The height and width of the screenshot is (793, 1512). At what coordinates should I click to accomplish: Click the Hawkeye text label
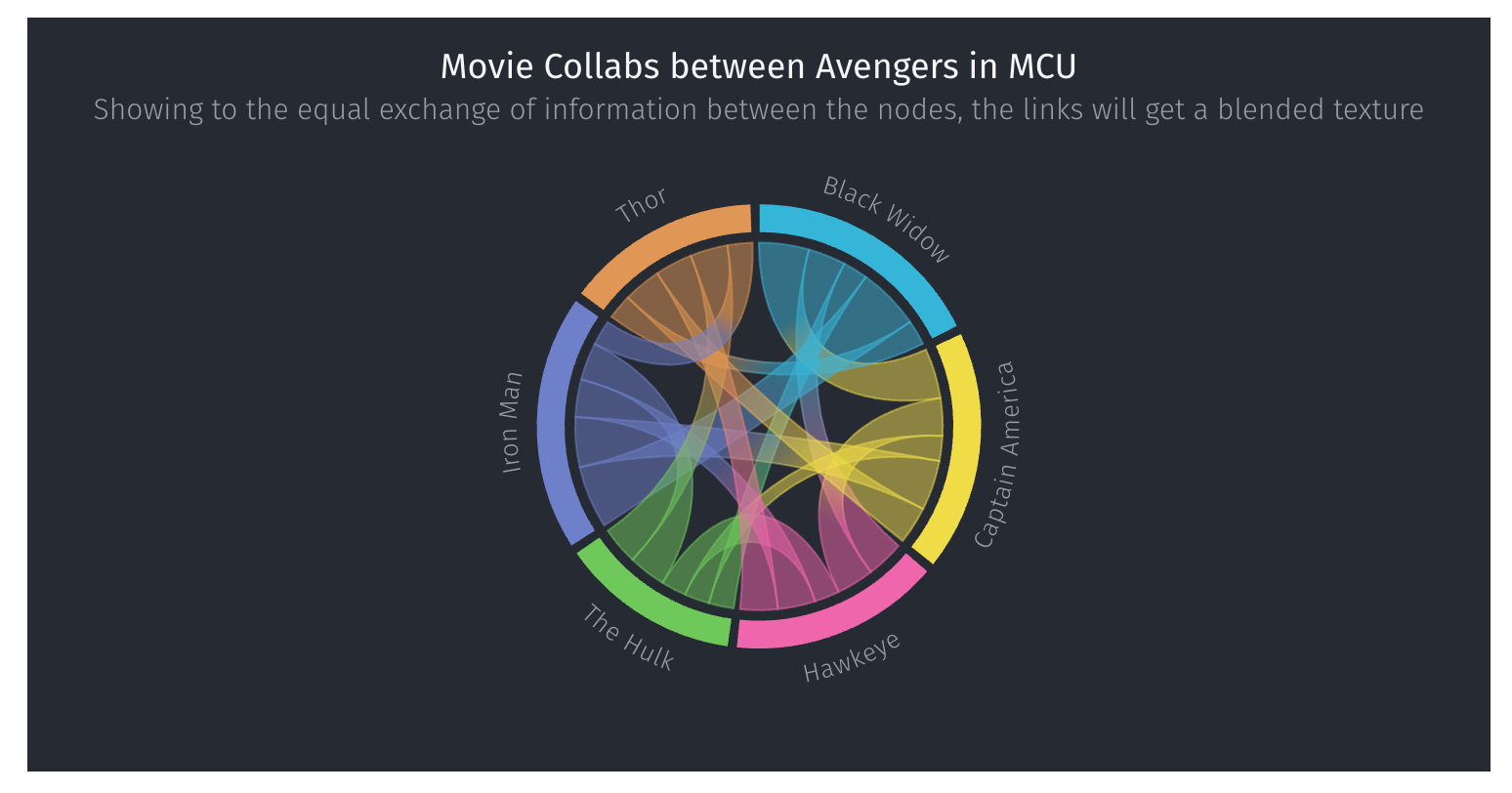click(852, 657)
